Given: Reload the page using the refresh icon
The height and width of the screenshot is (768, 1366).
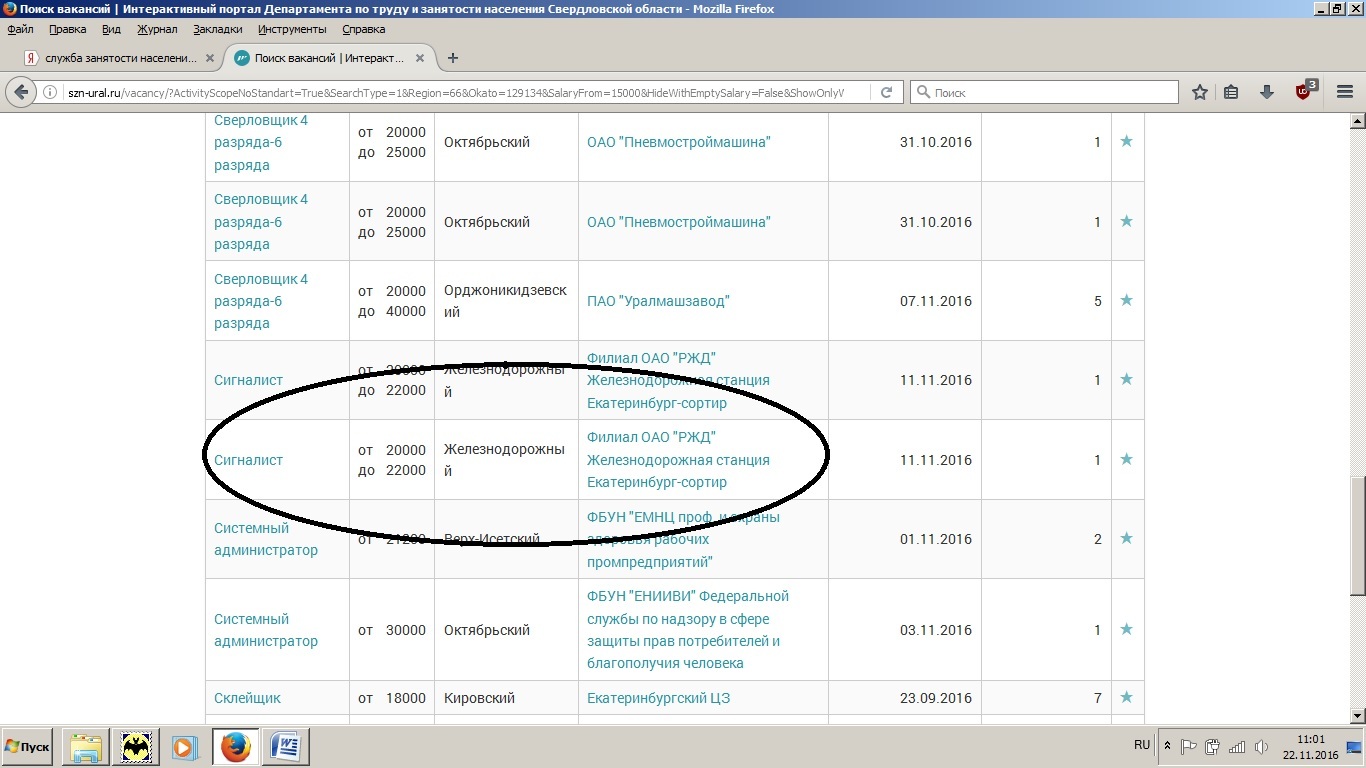Looking at the screenshot, I should pyautogui.click(x=886, y=92).
